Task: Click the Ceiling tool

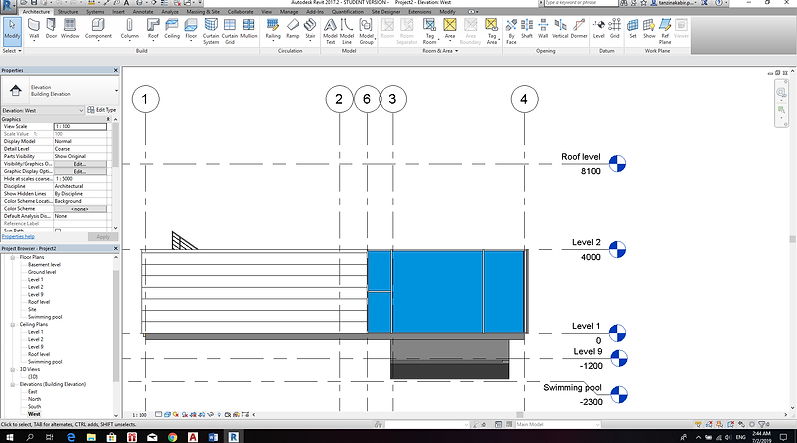Action: [x=172, y=29]
